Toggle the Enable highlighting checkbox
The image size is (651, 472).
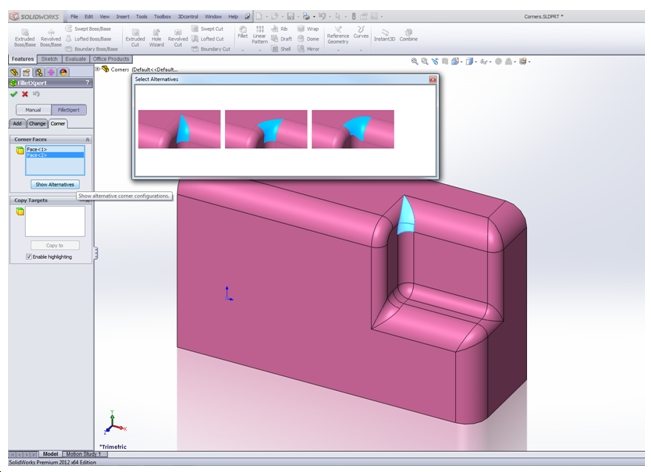(29, 257)
